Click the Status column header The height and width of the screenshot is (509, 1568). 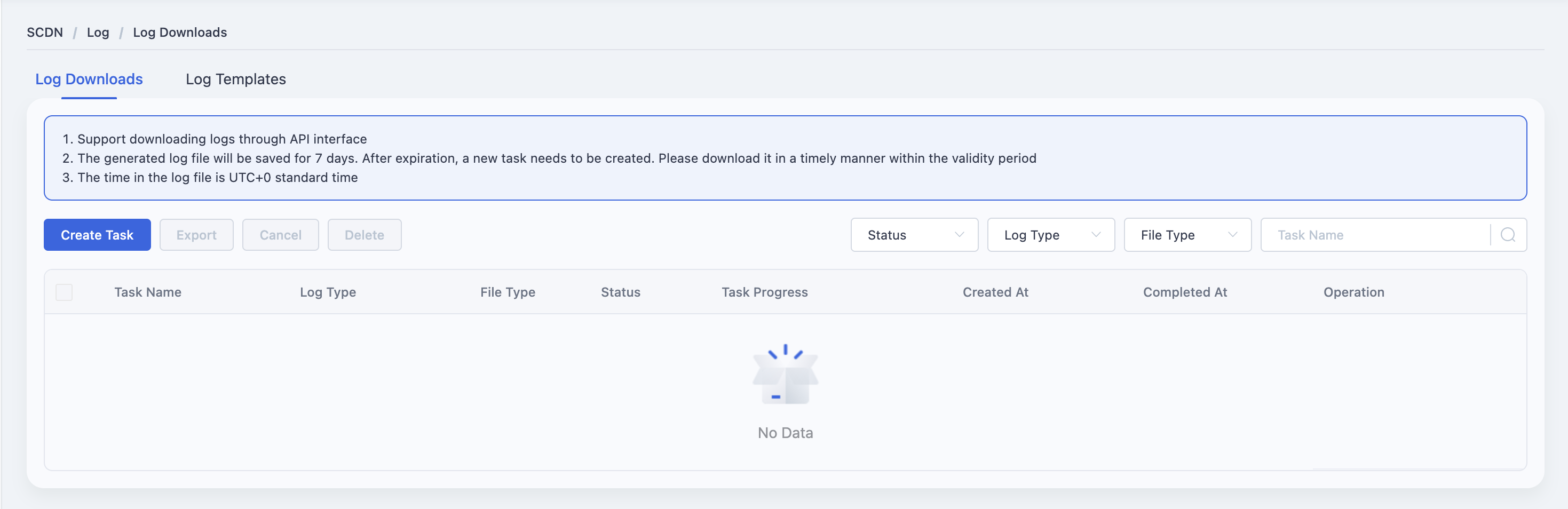(x=620, y=292)
